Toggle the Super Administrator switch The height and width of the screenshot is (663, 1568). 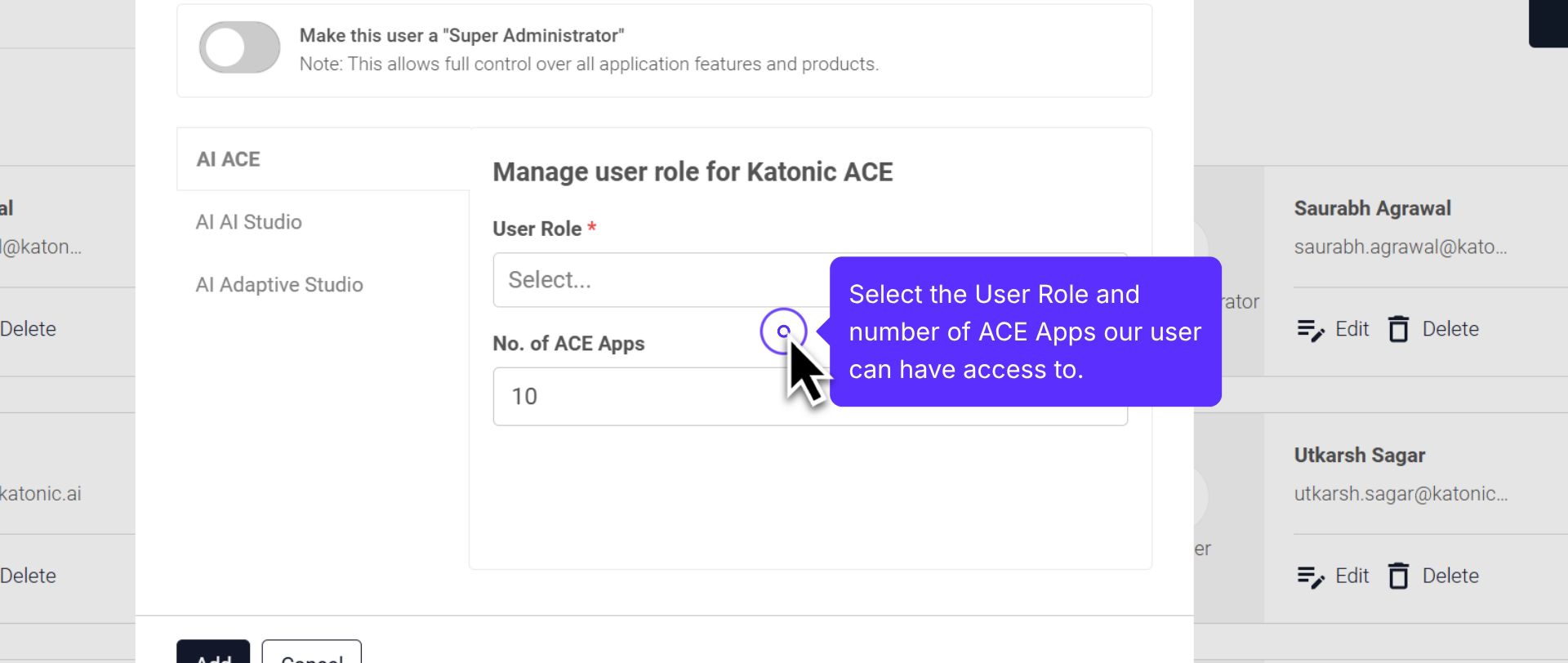point(239,48)
